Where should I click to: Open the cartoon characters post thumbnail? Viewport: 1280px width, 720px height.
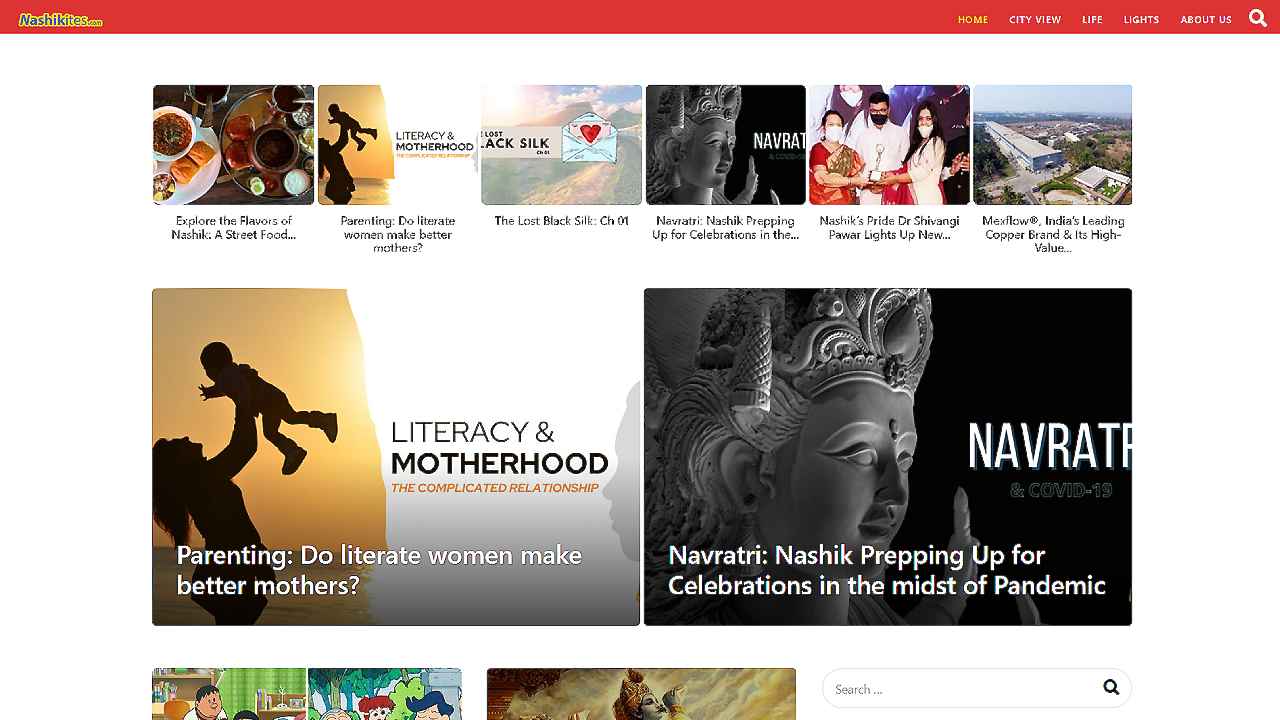pos(307,694)
